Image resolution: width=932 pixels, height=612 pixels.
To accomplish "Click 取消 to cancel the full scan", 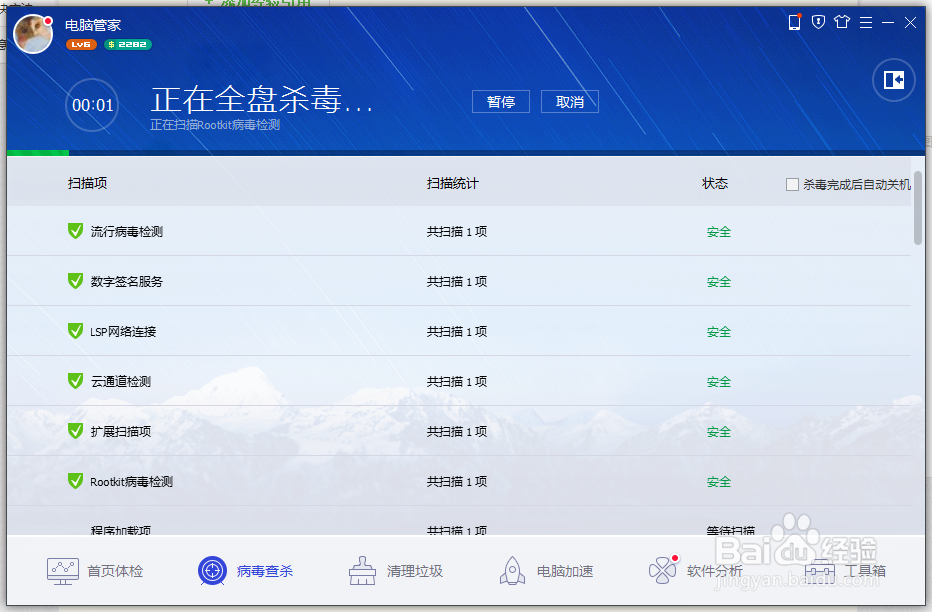I will click(569, 101).
